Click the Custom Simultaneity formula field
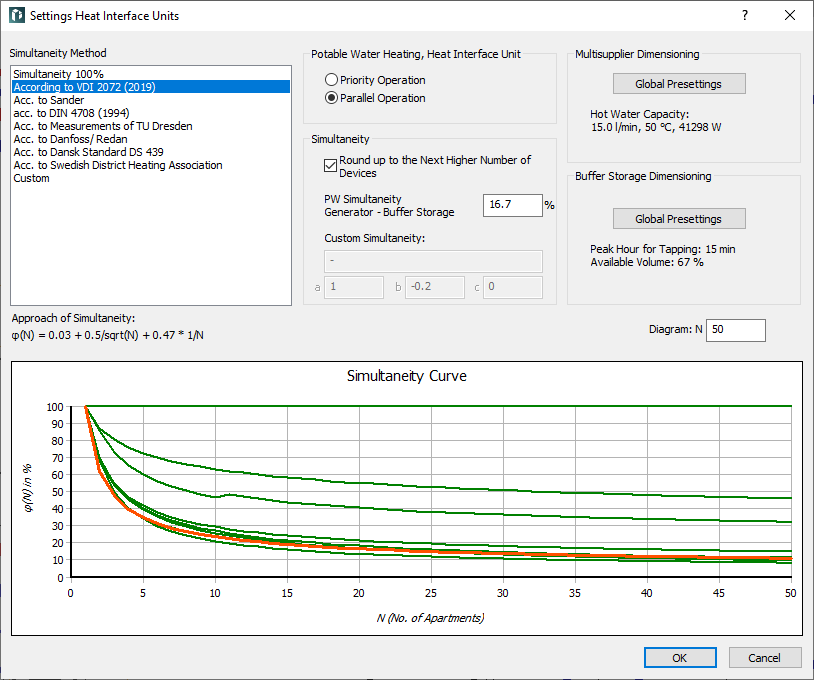The height and width of the screenshot is (680, 814). coord(433,261)
